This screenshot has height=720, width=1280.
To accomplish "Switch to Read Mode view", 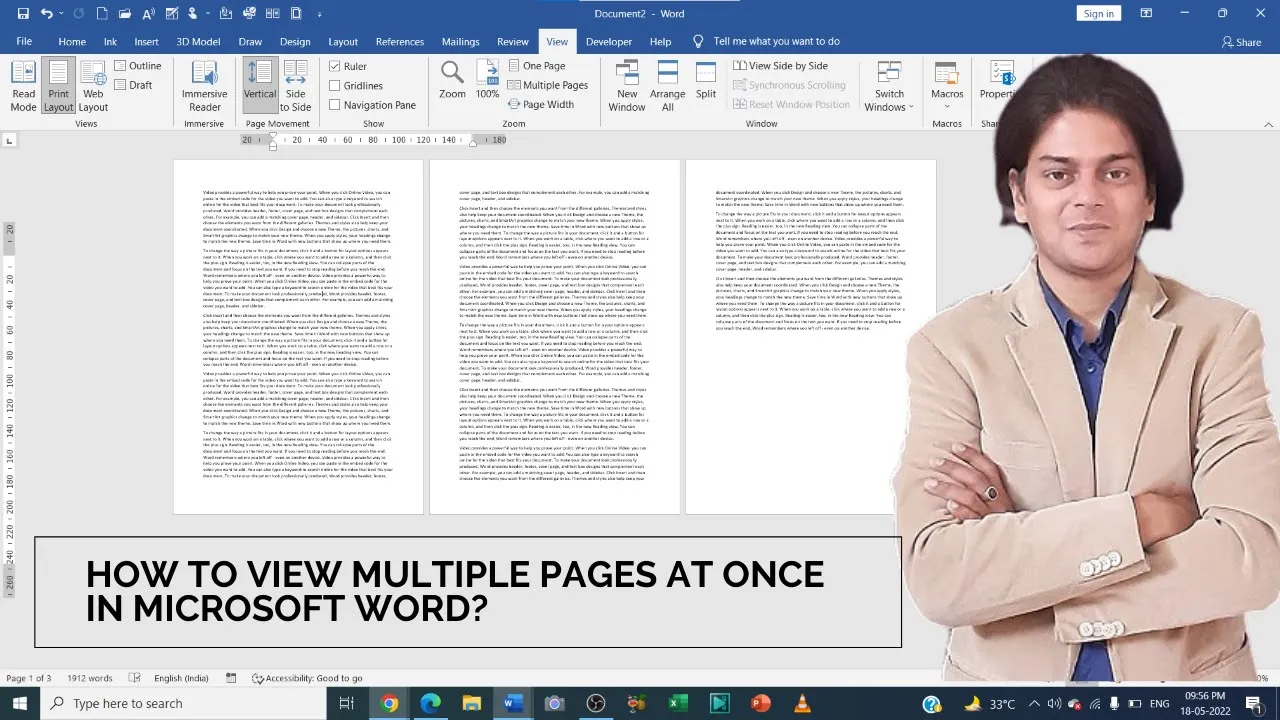I will 23,86.
